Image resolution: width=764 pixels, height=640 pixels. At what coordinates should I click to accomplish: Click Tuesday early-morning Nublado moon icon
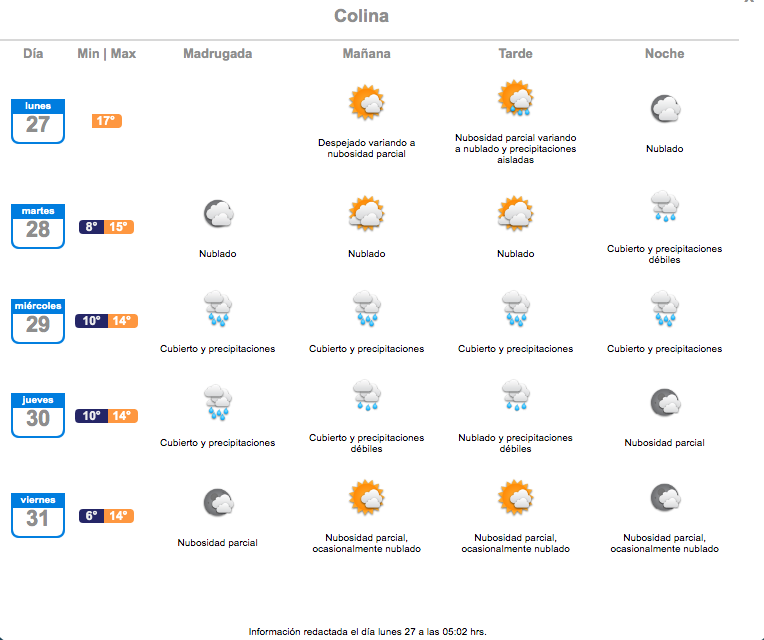click(x=218, y=213)
